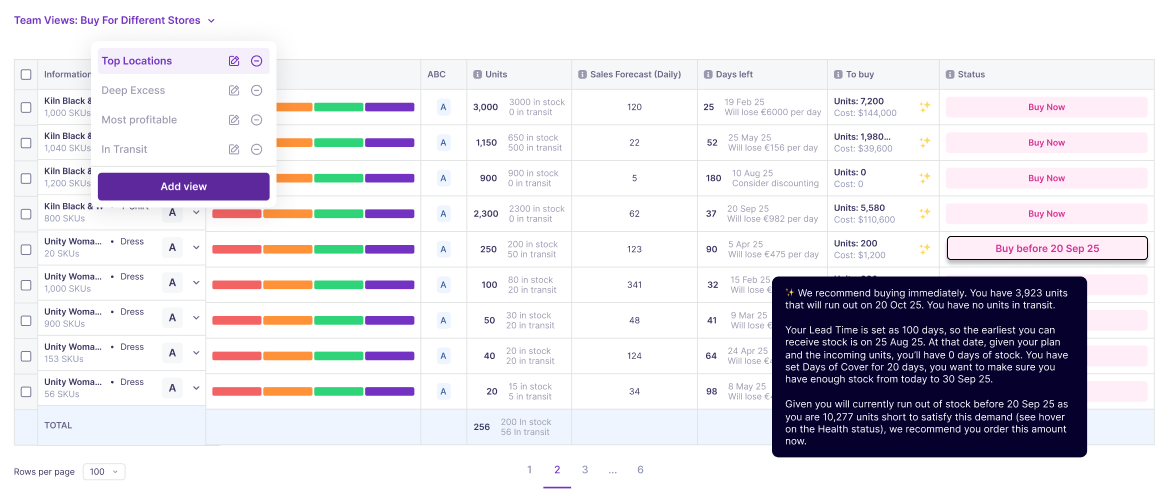Click the 'Consider discounting' text
Image resolution: width=1174 pixels, height=489 pixels.
pos(775,183)
